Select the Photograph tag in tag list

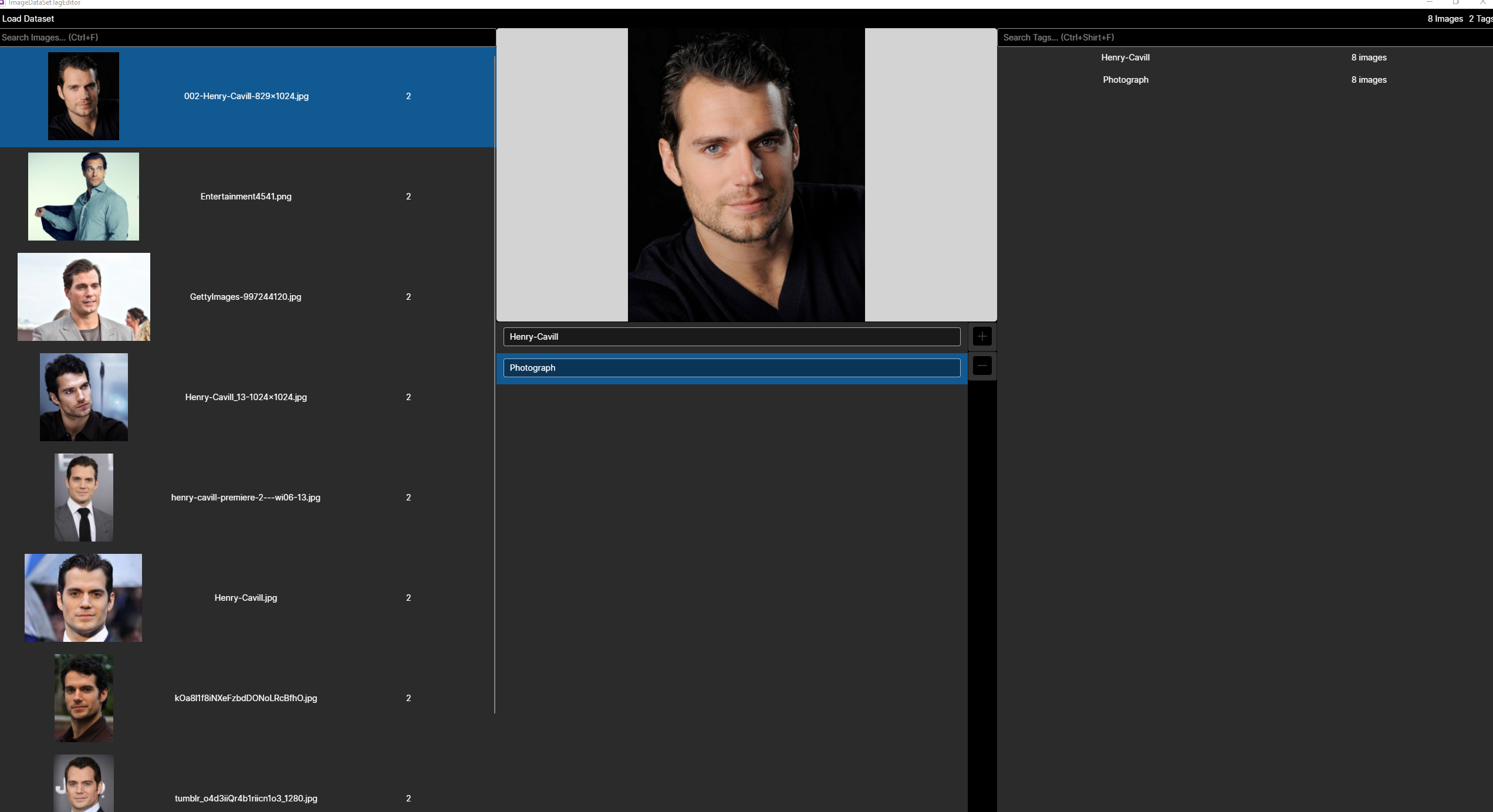(1125, 80)
